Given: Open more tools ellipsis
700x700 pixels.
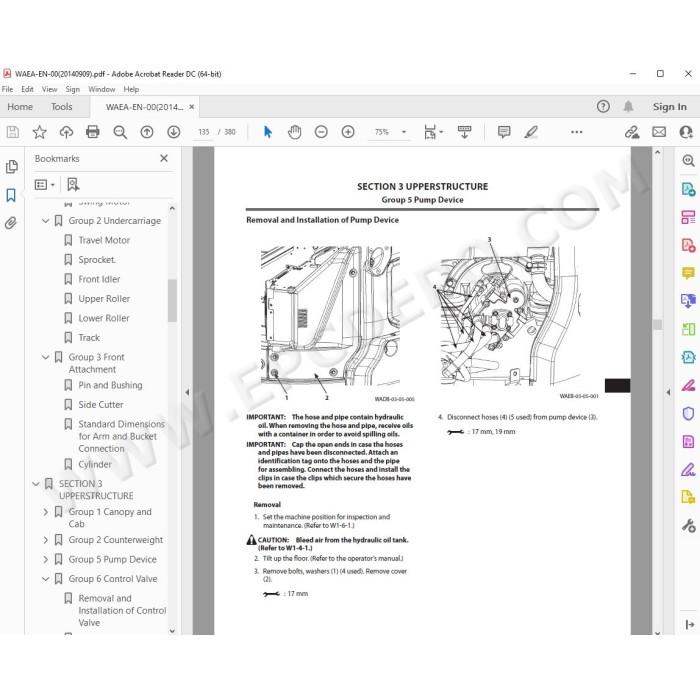Looking at the screenshot, I should 576,132.
